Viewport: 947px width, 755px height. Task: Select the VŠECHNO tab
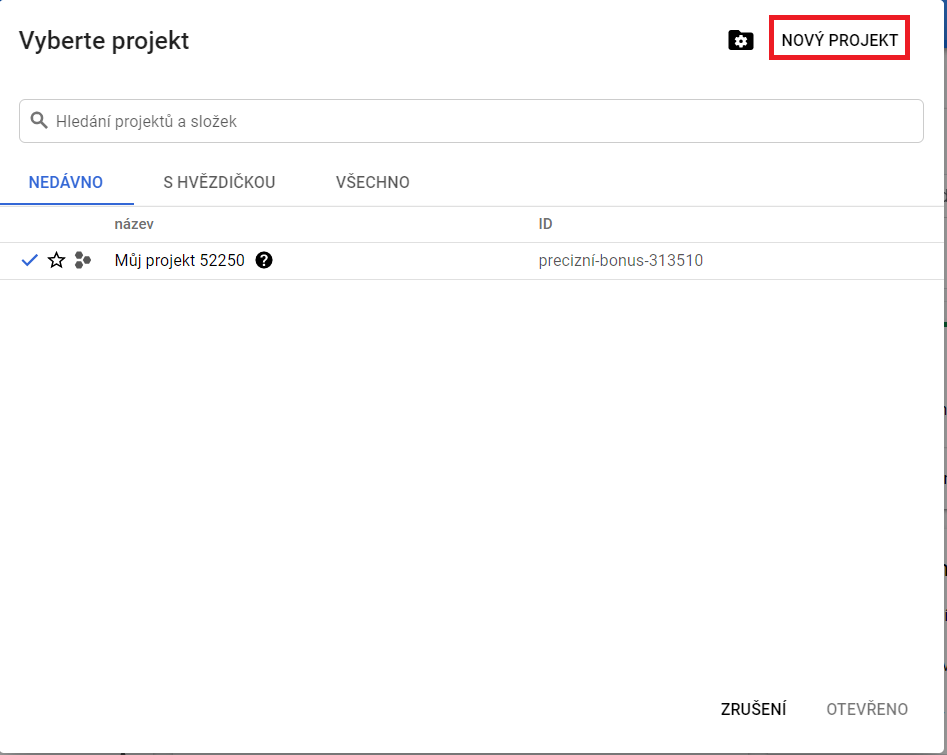pyautogui.click(x=372, y=182)
